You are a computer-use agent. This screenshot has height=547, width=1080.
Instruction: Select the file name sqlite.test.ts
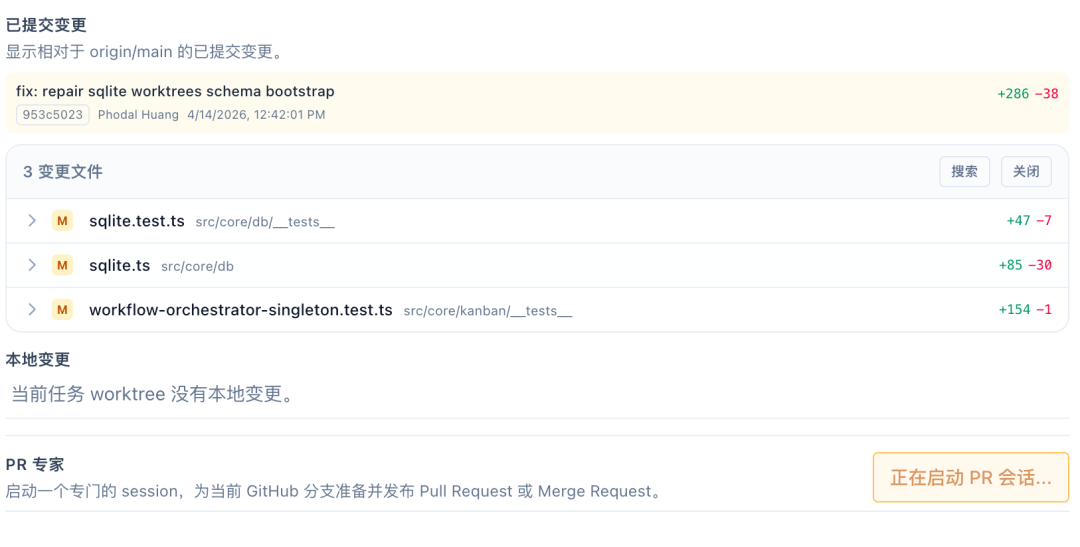(137, 221)
